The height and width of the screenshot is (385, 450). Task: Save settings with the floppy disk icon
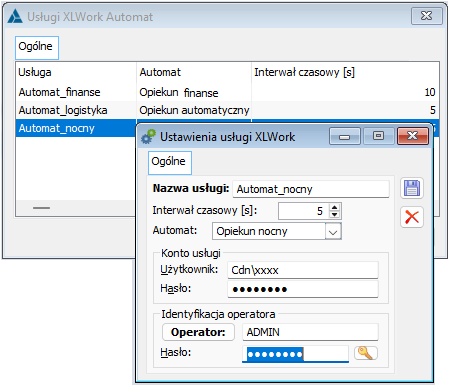412,188
